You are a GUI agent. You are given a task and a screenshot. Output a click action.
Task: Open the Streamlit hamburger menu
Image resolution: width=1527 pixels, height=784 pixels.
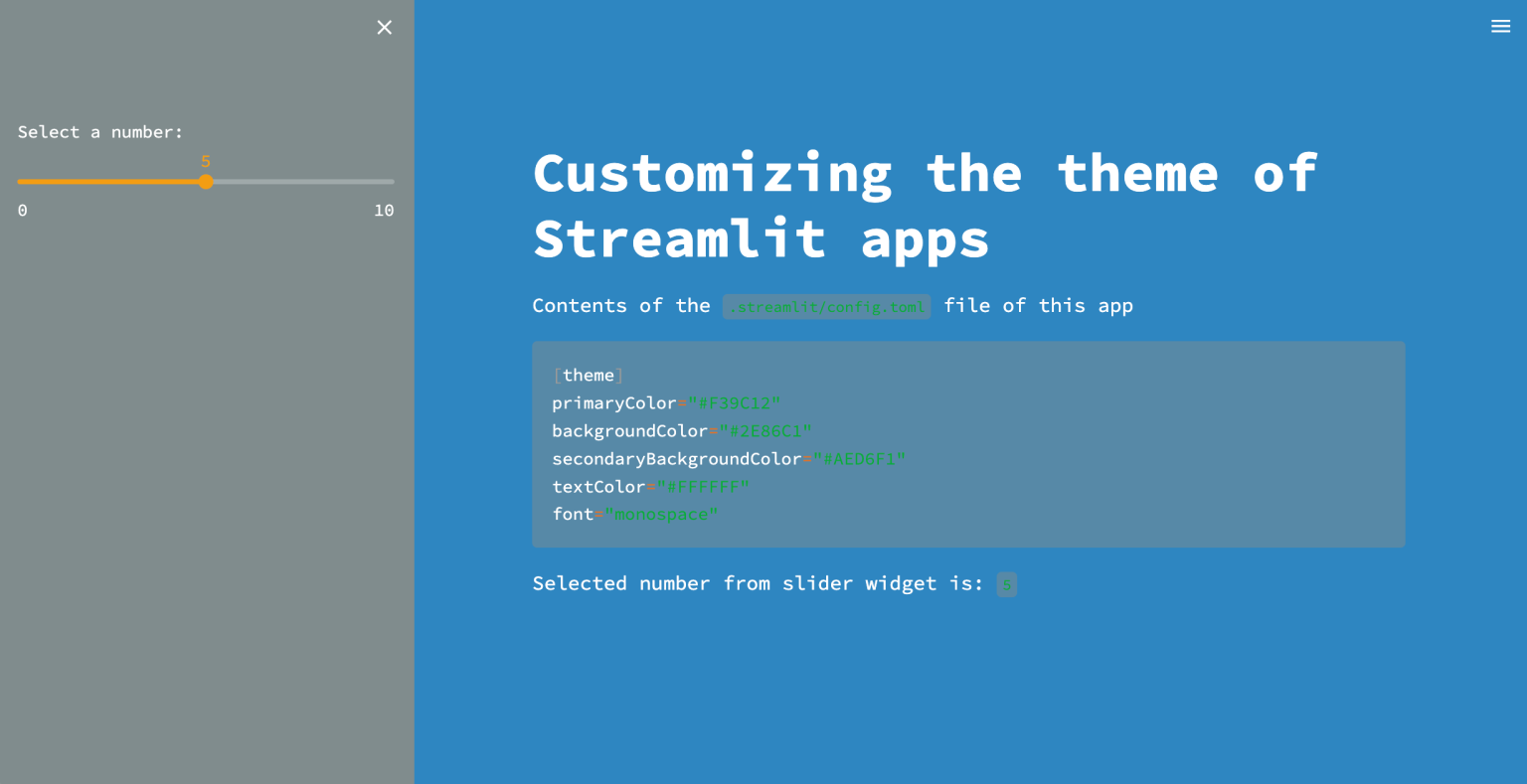[1500, 26]
